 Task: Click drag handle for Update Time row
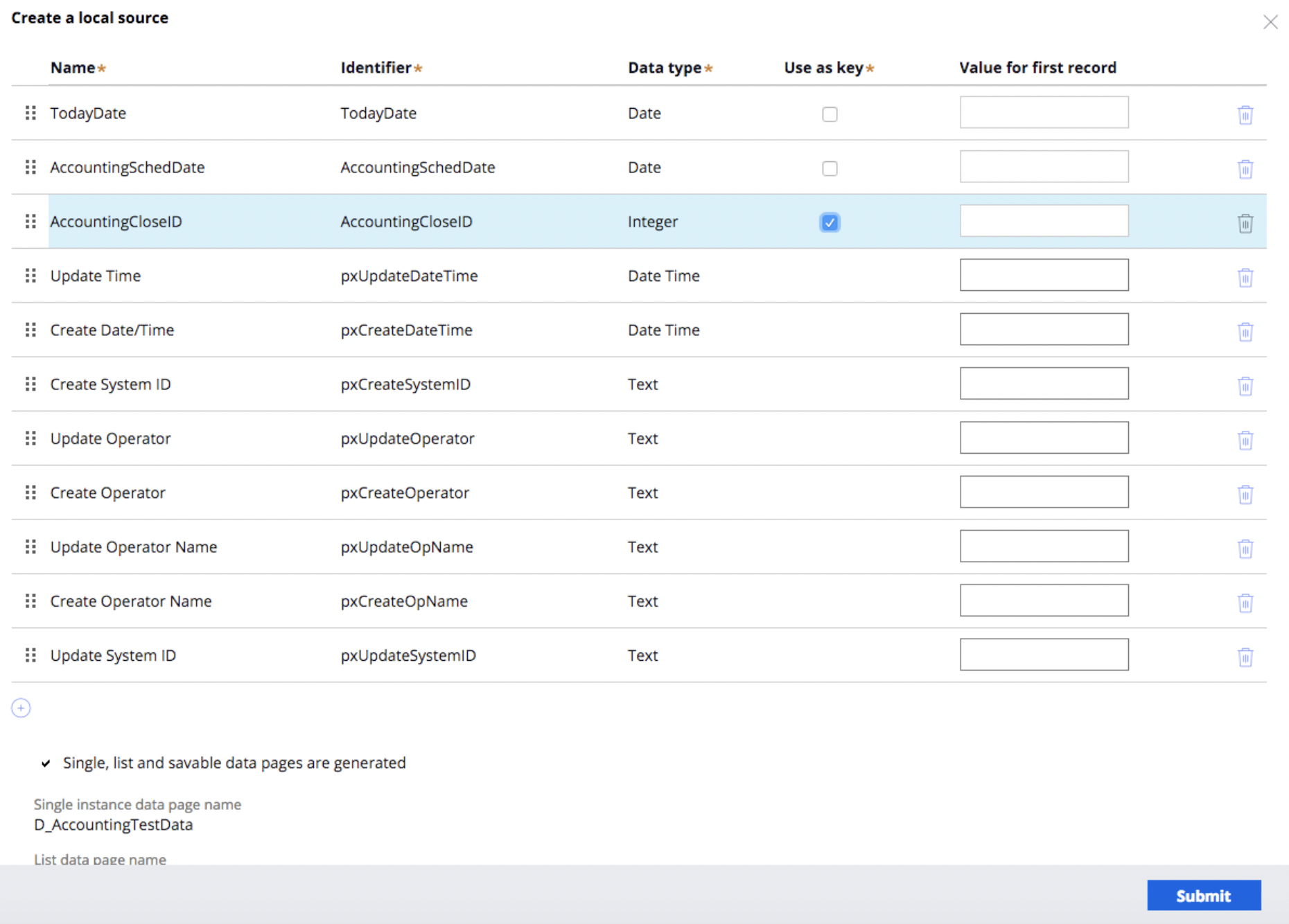[30, 276]
